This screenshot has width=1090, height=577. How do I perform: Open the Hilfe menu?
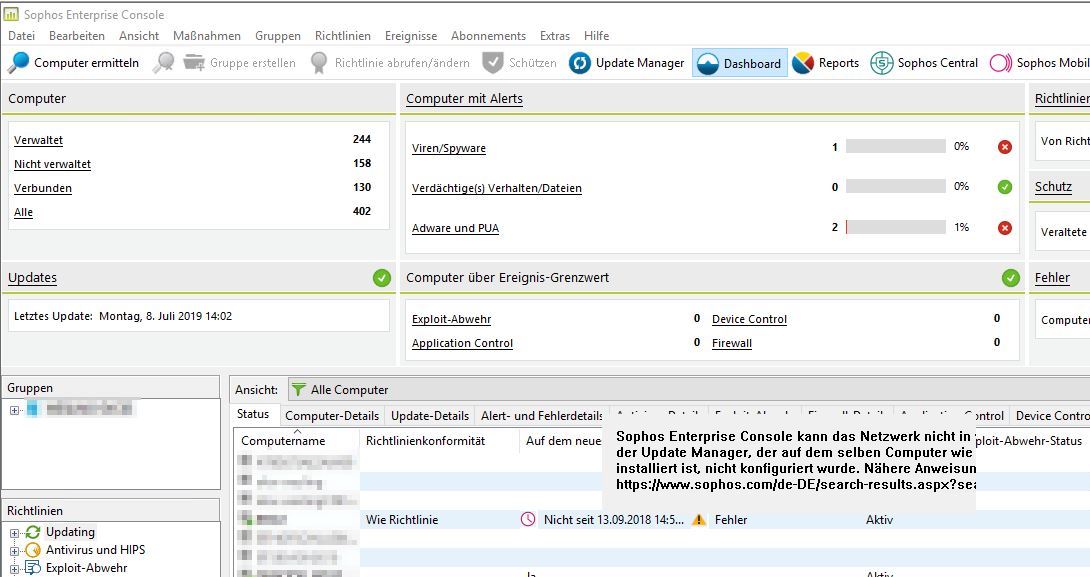pos(596,35)
